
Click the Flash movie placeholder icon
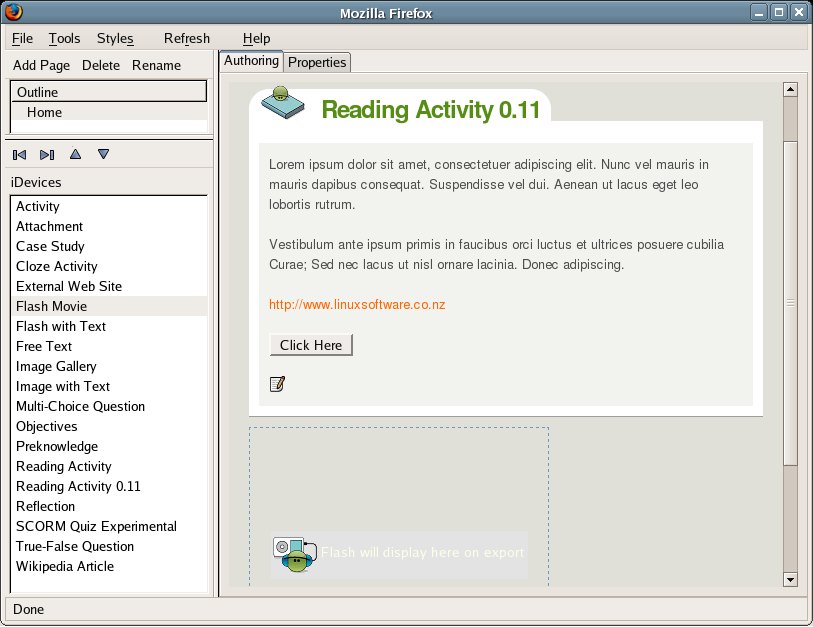click(295, 554)
